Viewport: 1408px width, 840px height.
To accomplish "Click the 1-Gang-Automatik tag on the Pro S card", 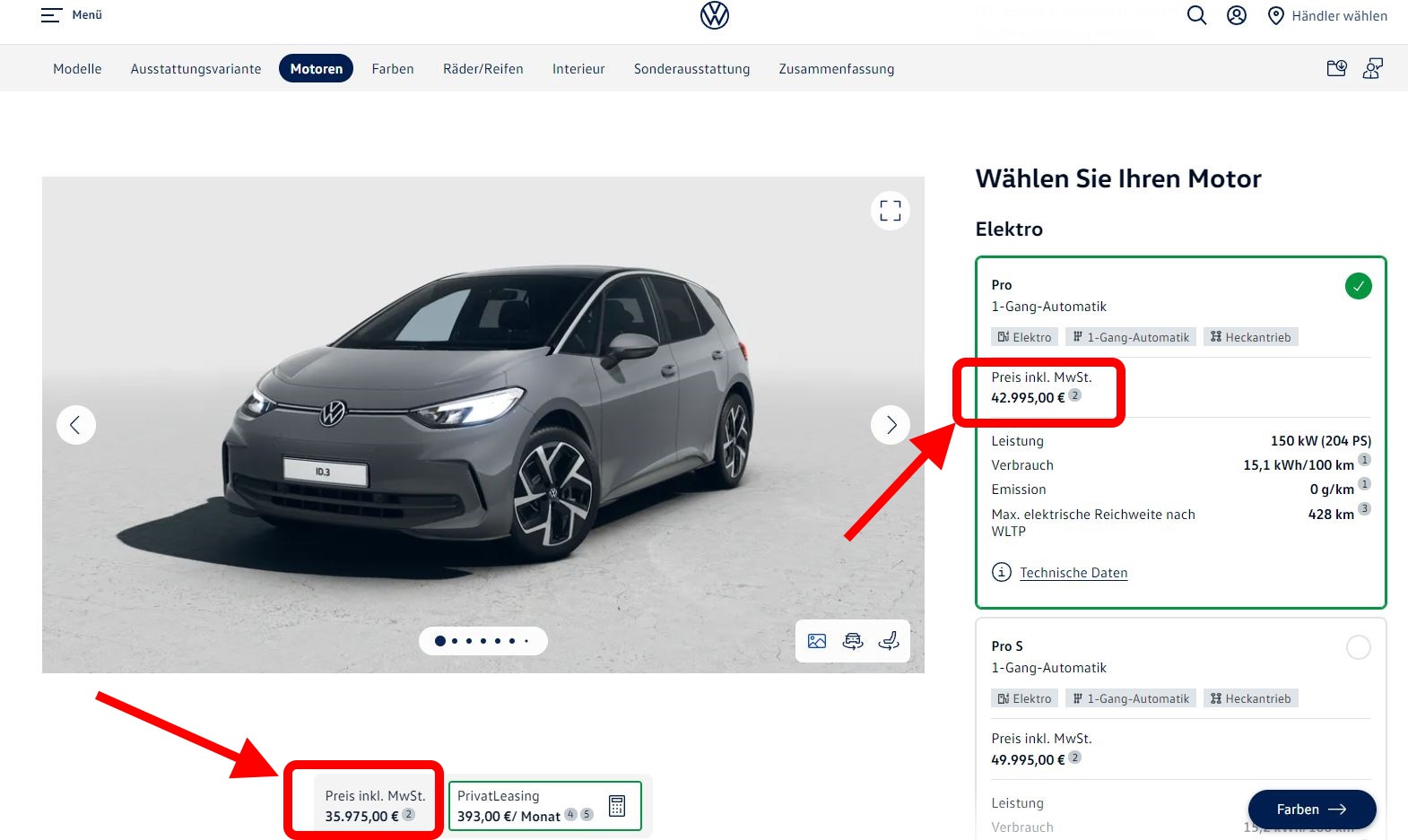I will pos(1131,698).
